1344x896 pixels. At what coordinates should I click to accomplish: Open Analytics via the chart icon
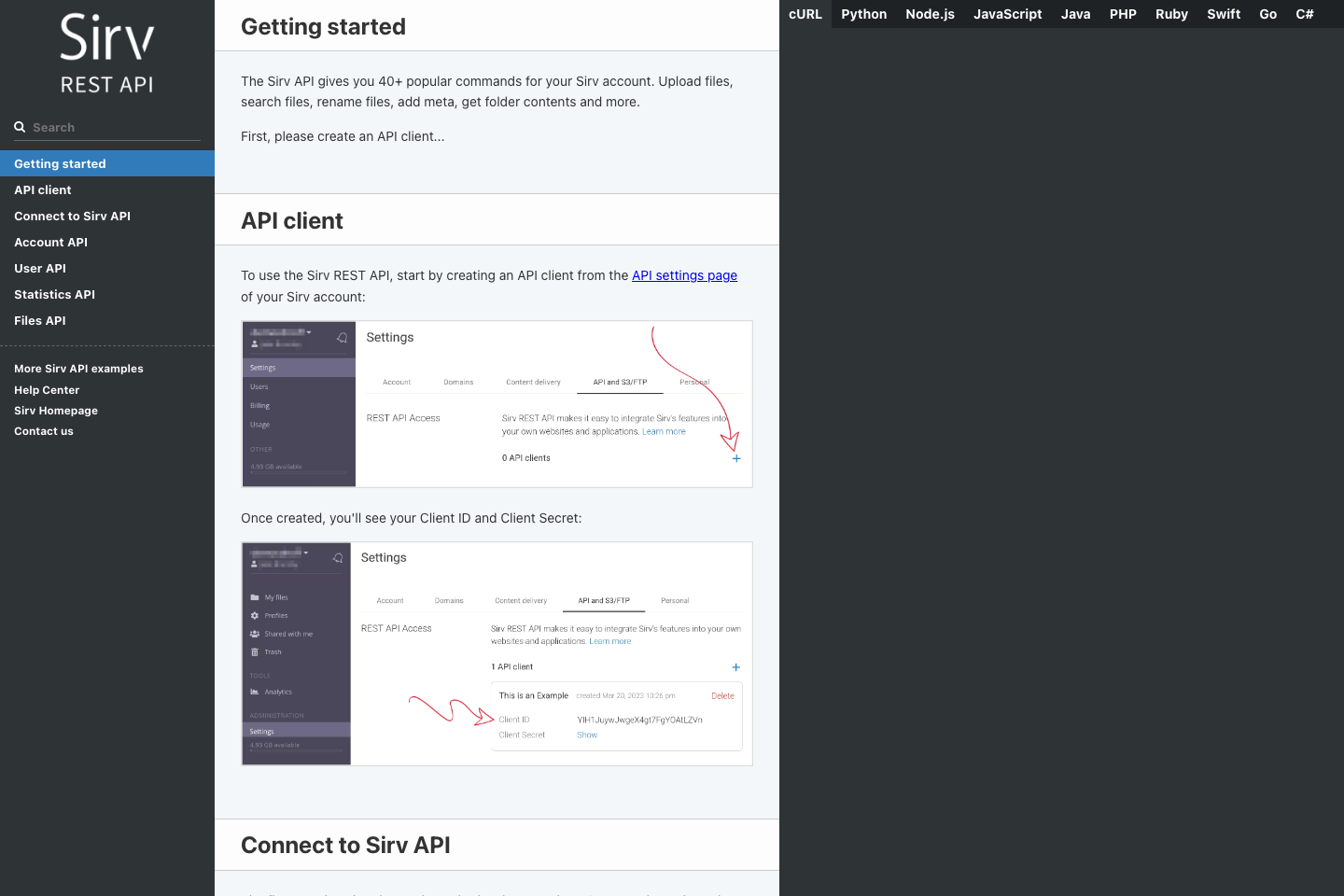255,692
